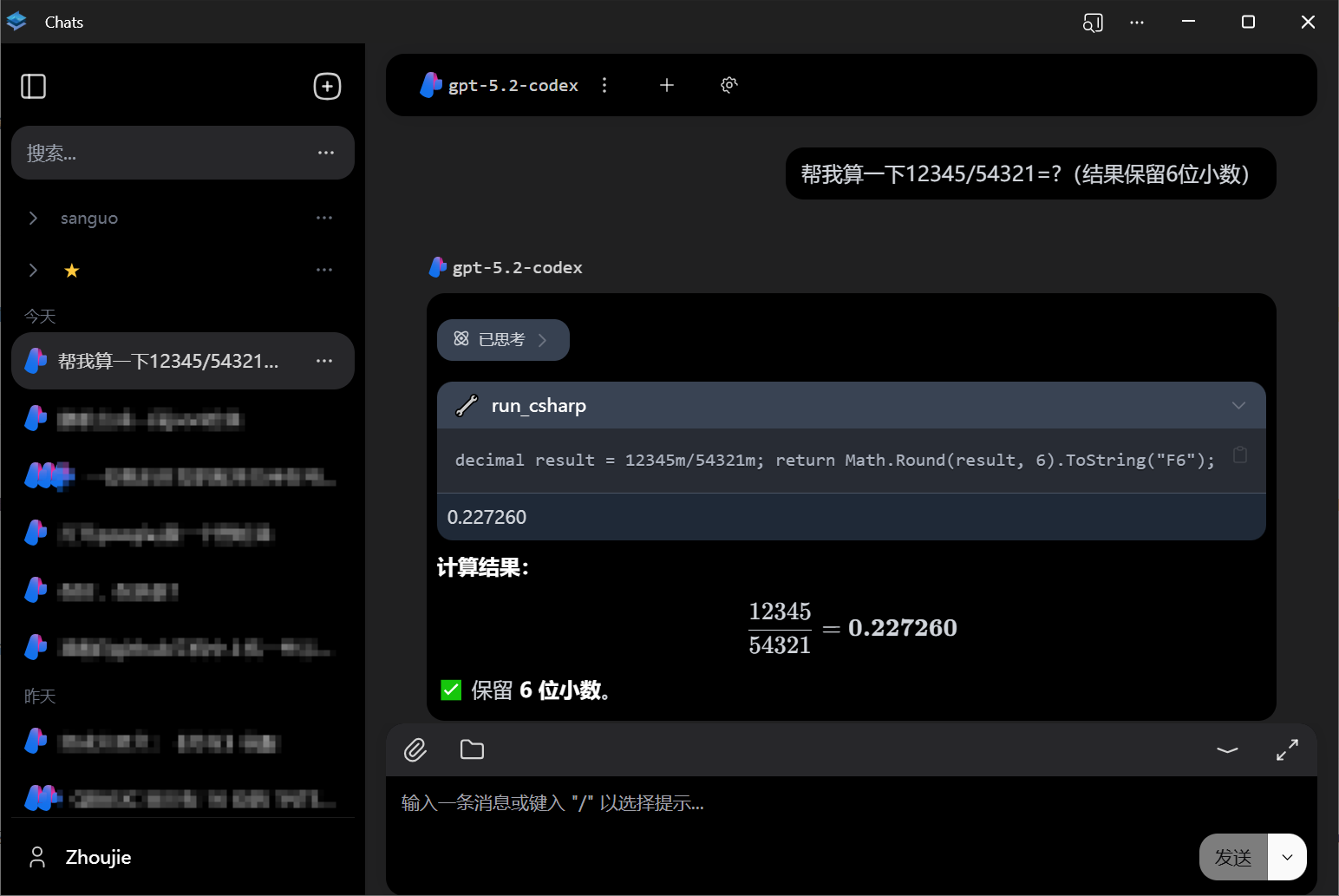Click the 发送 send button
This screenshot has width=1339, height=896.
click(1232, 857)
